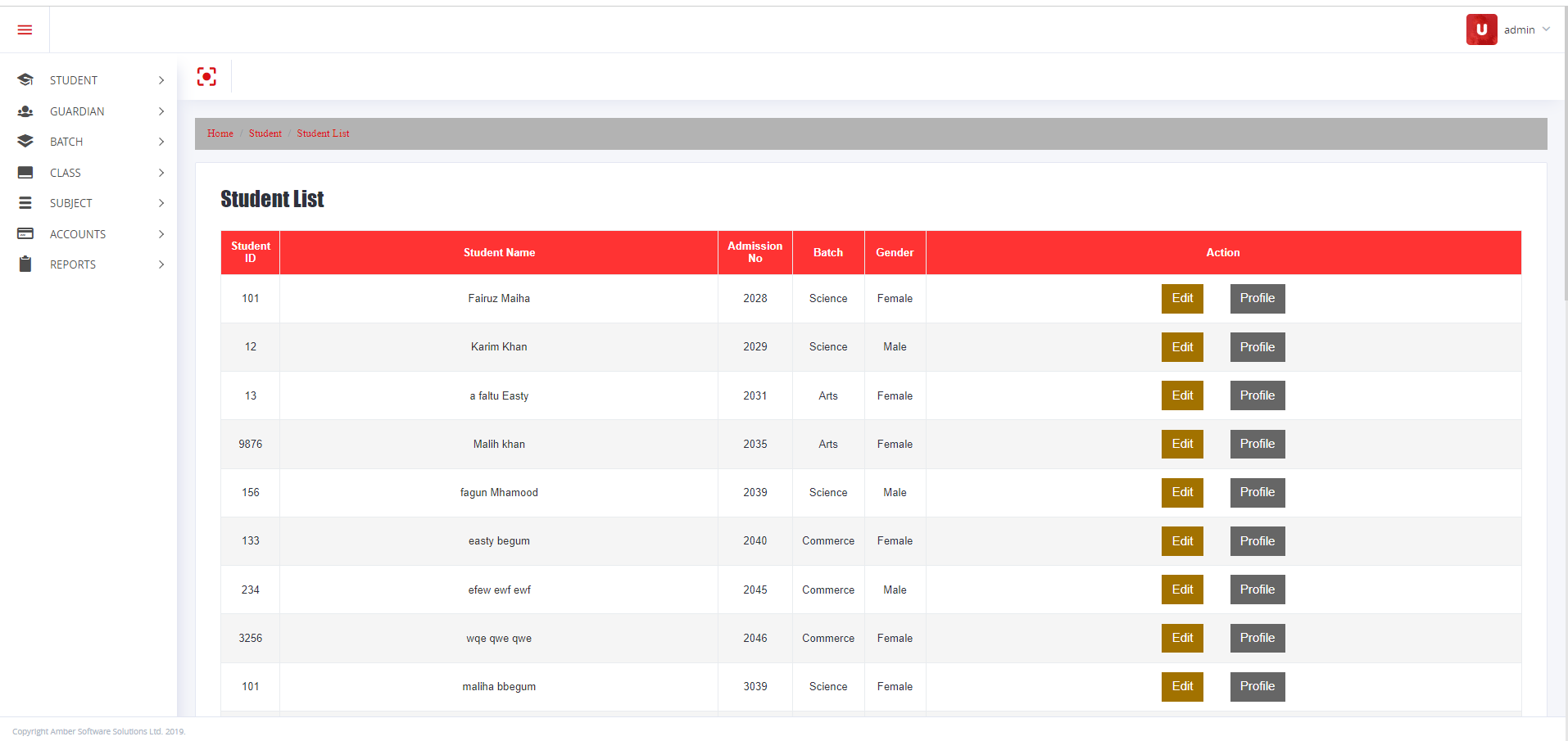
Task: Click the REPORTS clipboard icon in sidebar
Action: pyautogui.click(x=25, y=264)
